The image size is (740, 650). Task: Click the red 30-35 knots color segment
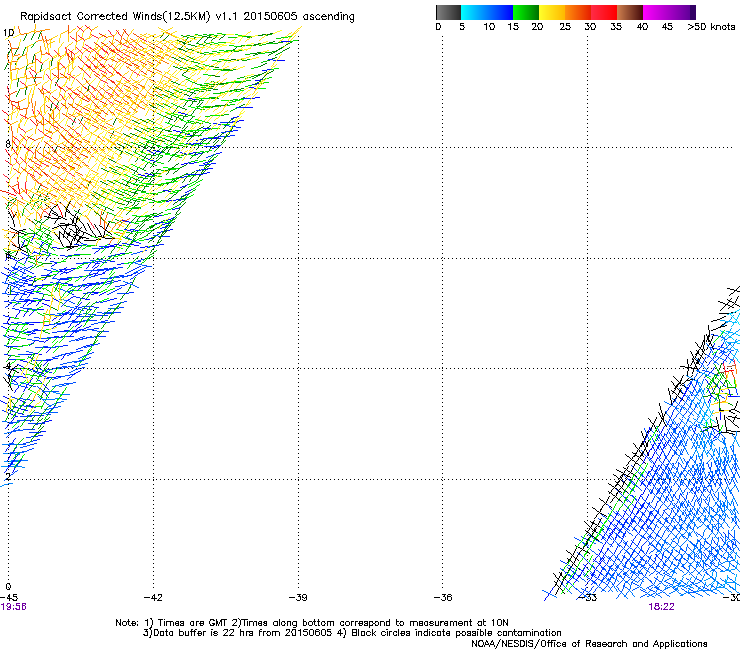click(x=604, y=12)
